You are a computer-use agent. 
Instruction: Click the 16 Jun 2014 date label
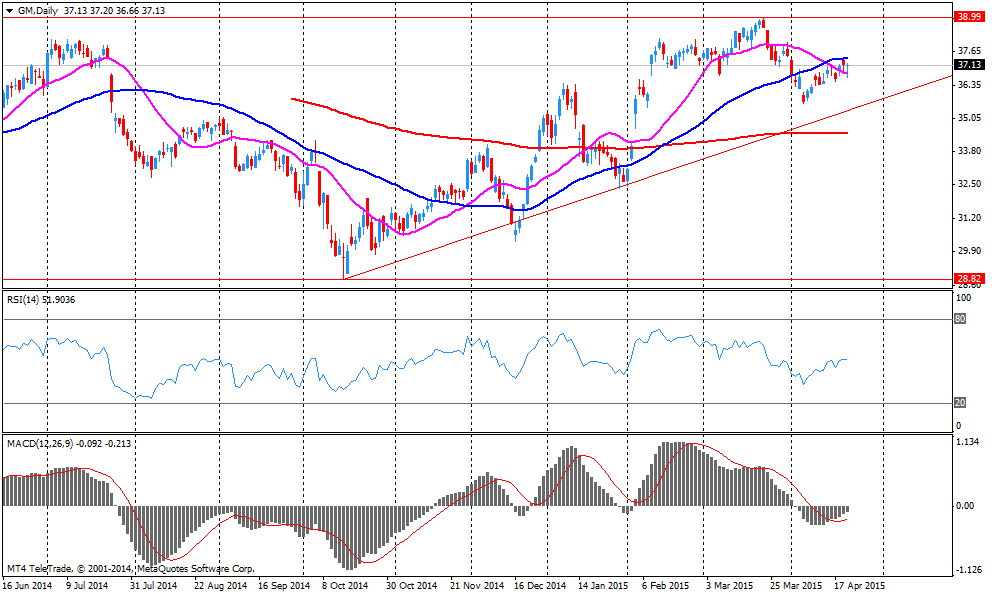[x=27, y=586]
